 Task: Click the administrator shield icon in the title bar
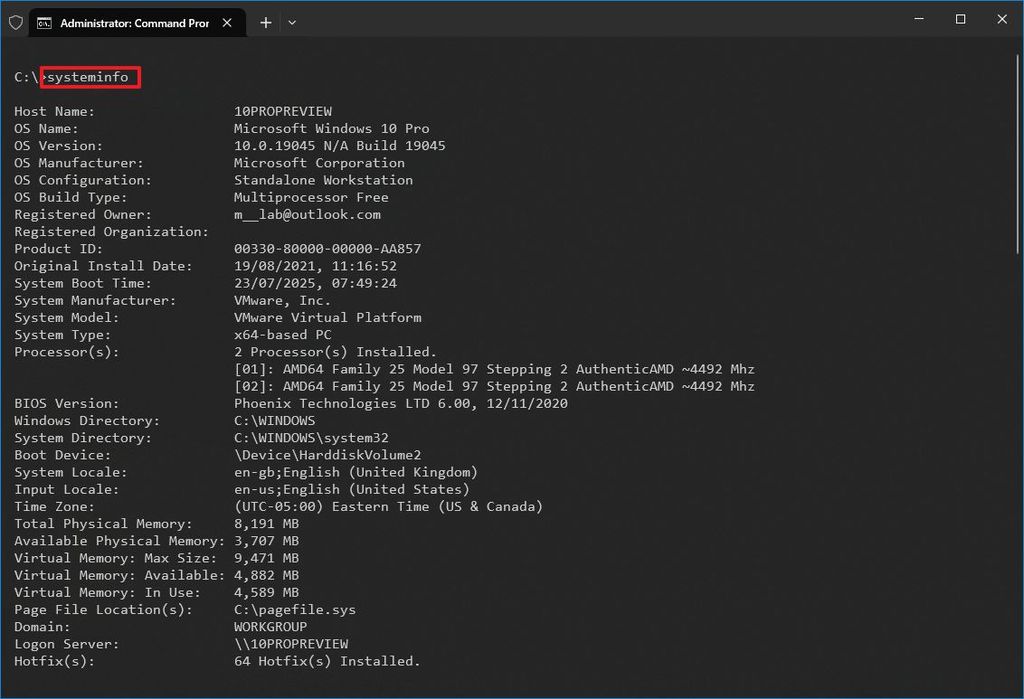15,21
